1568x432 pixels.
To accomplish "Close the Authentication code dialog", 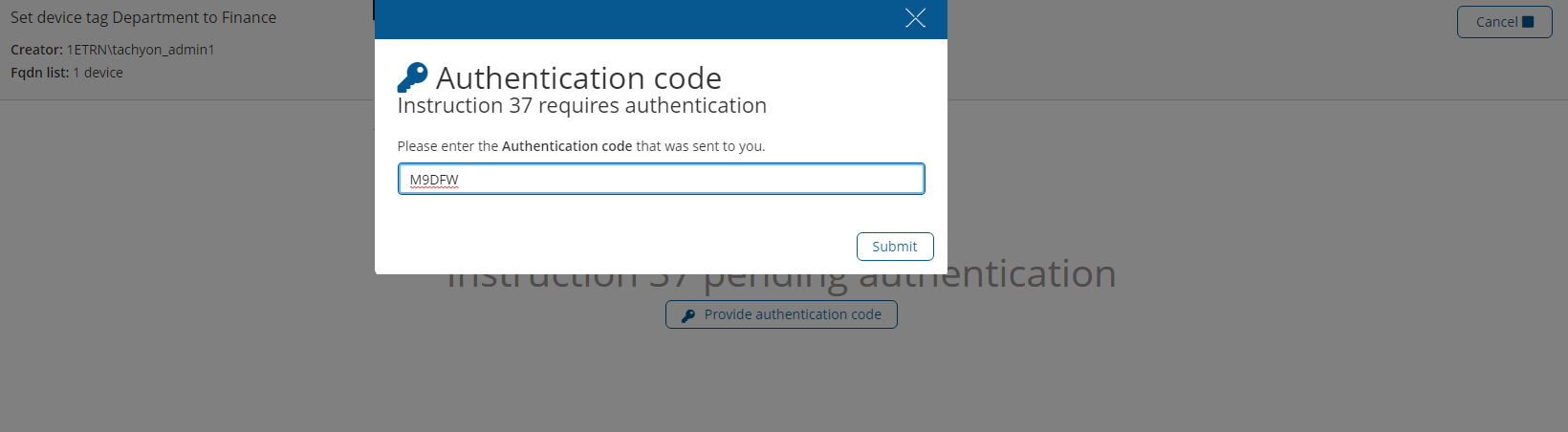I will [915, 18].
